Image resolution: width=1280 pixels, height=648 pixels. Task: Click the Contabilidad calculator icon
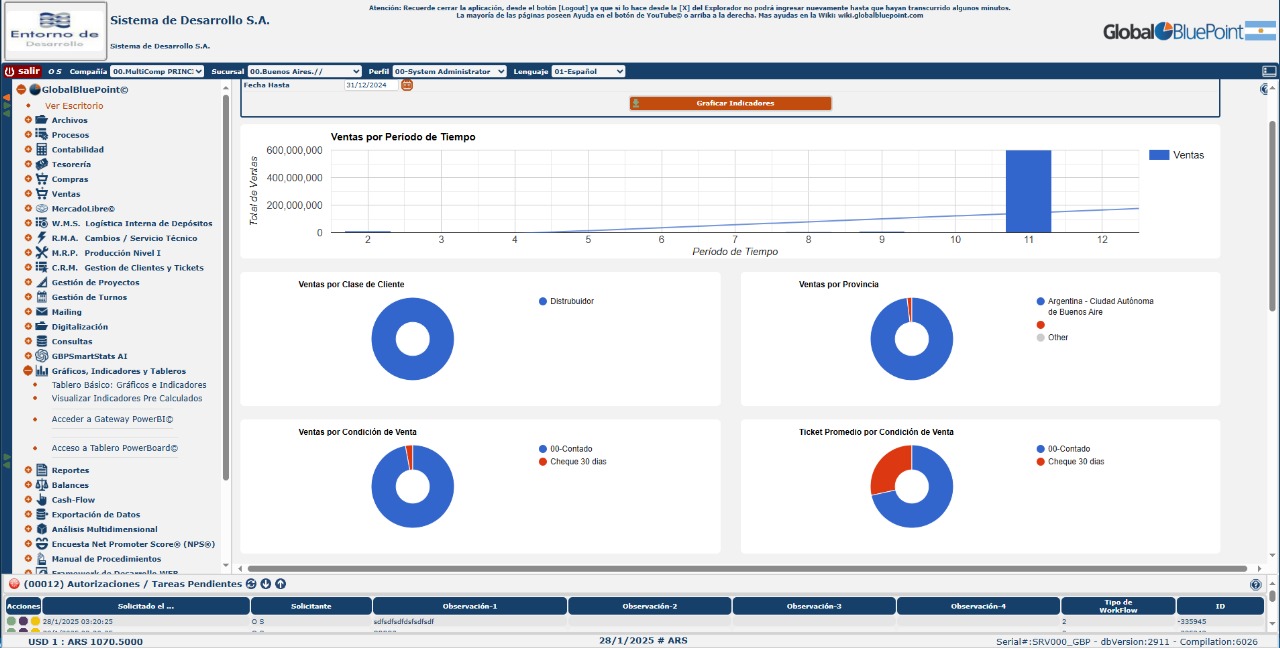pos(42,150)
